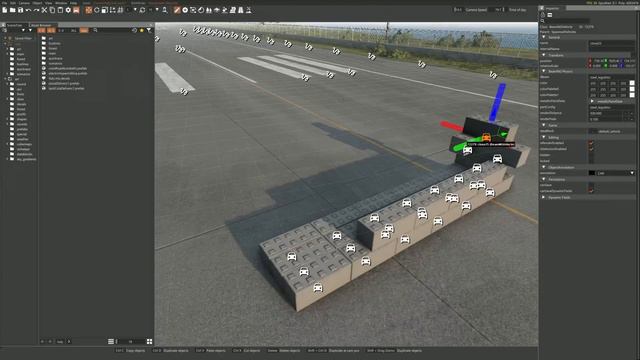Screen dimensions: 640x360
Task: Click the asset browser filter funnel icon
Action: (x=149, y=30)
